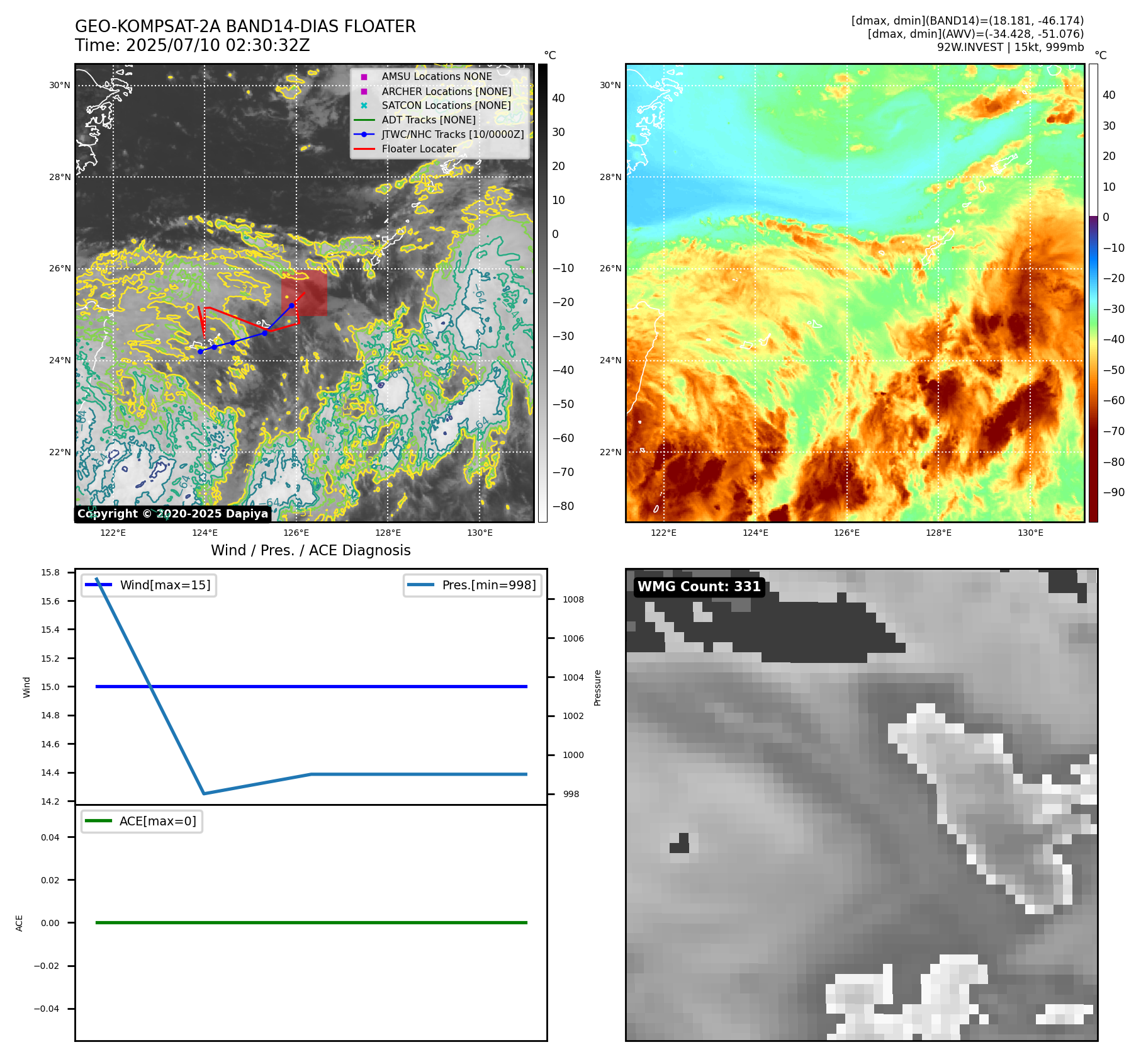Image resolution: width=1141 pixels, height=1064 pixels.
Task: Select the 'Floater Locater' legend text
Action: click(x=419, y=149)
